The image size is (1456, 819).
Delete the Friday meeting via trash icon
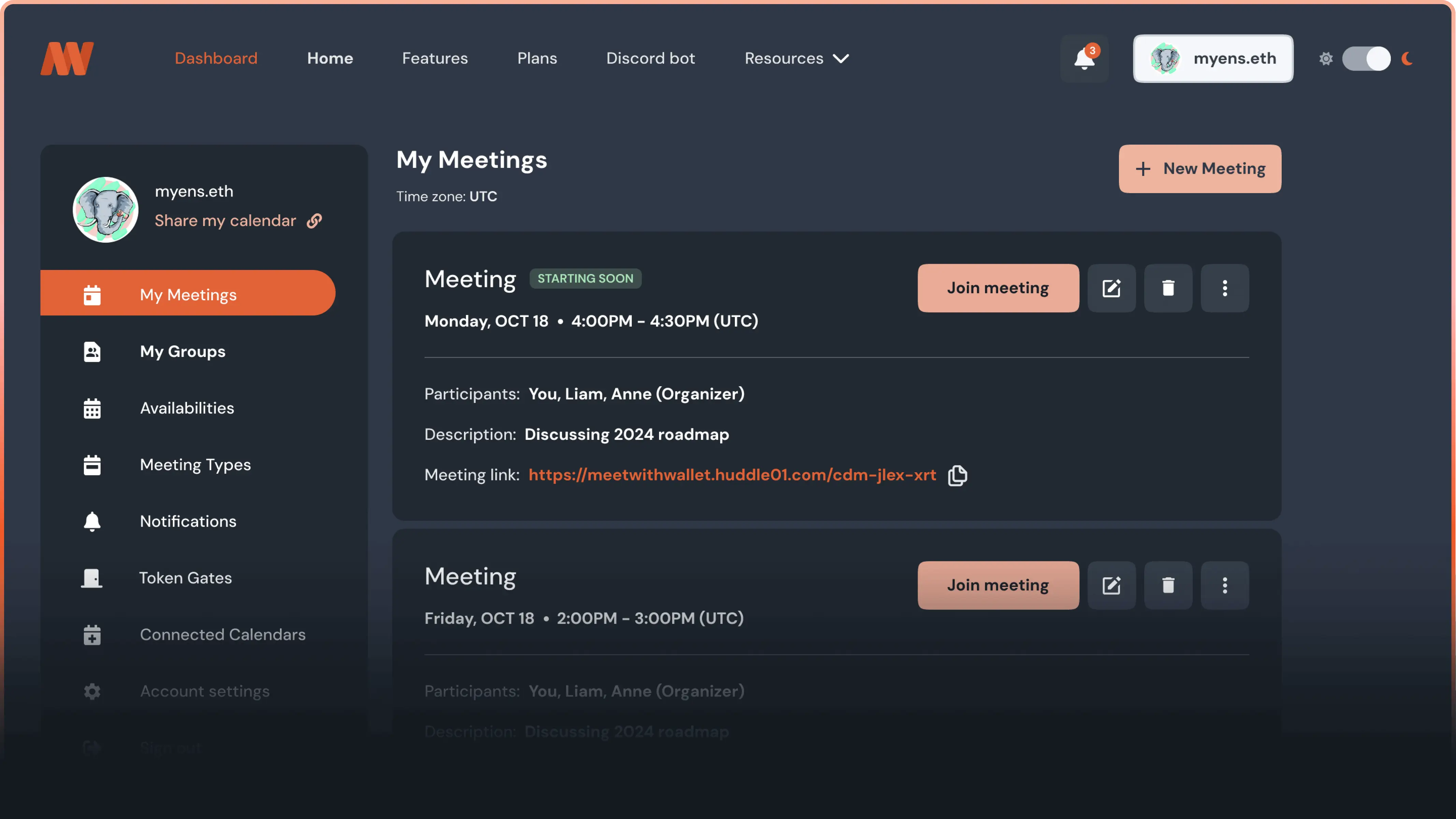[1168, 585]
